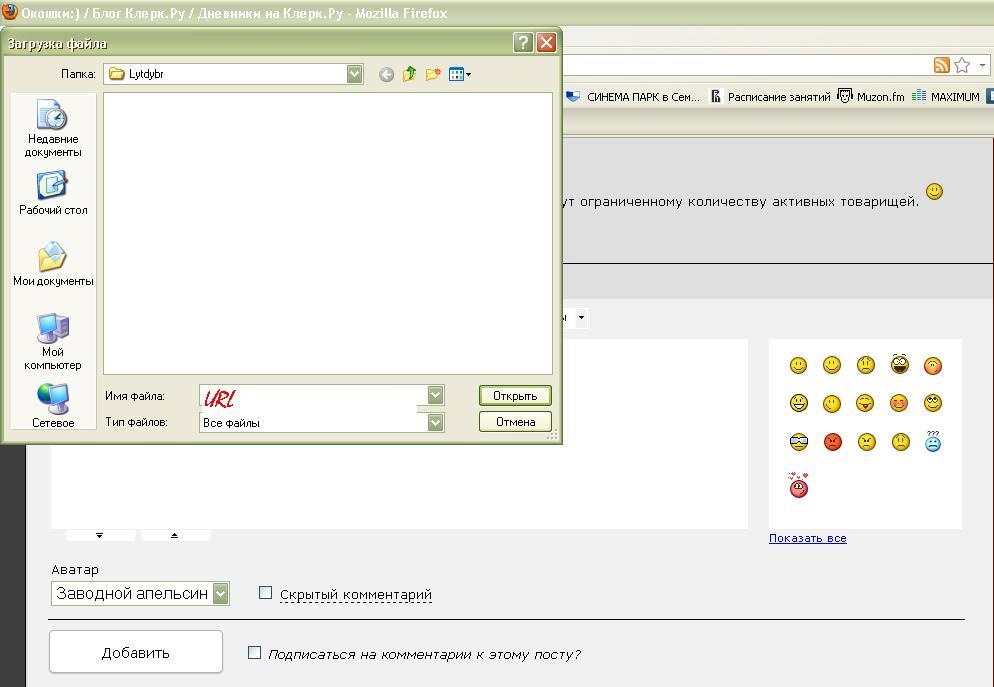
Task: Click the Показать все link
Action: (808, 538)
